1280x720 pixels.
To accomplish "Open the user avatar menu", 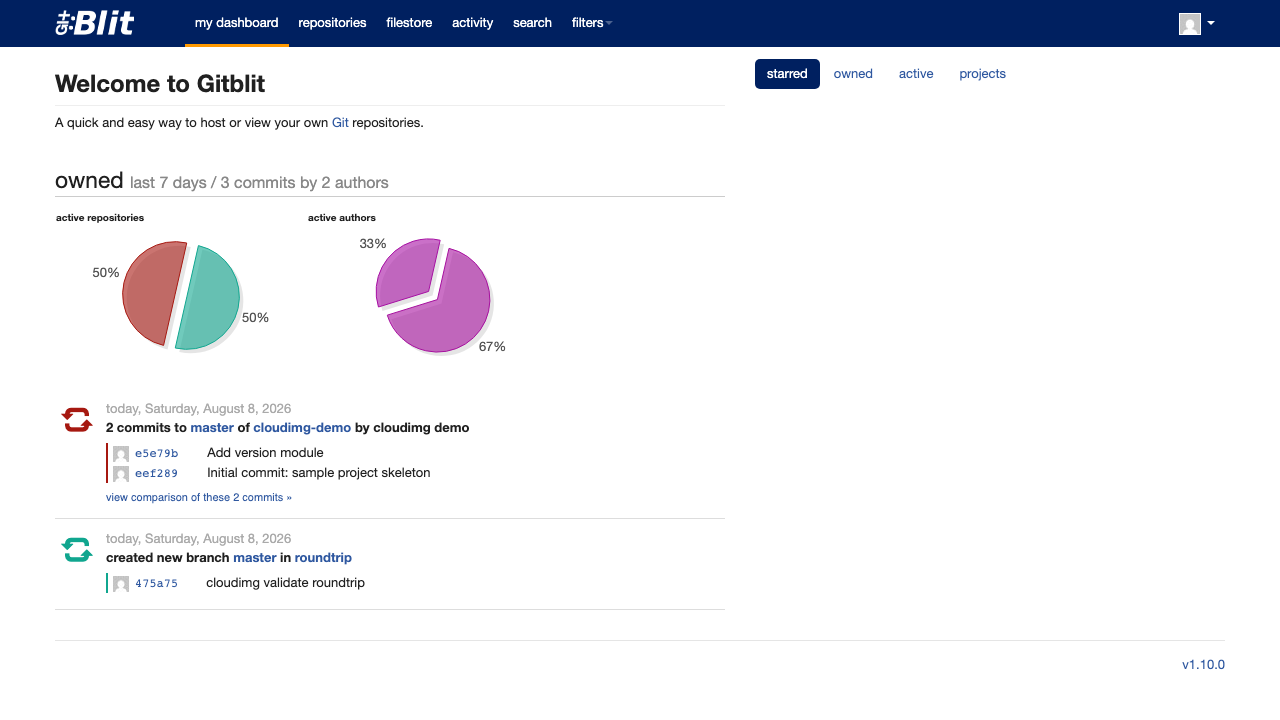I will point(1190,24).
